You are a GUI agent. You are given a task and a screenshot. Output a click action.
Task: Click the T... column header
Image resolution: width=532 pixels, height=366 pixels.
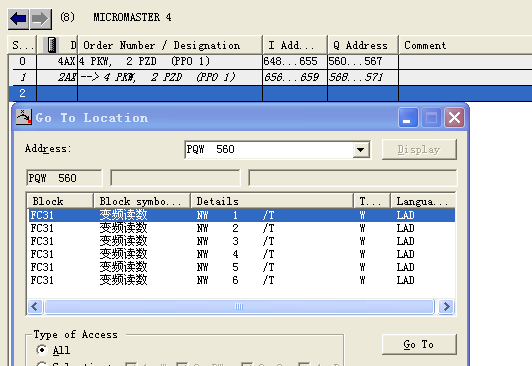click(372, 201)
